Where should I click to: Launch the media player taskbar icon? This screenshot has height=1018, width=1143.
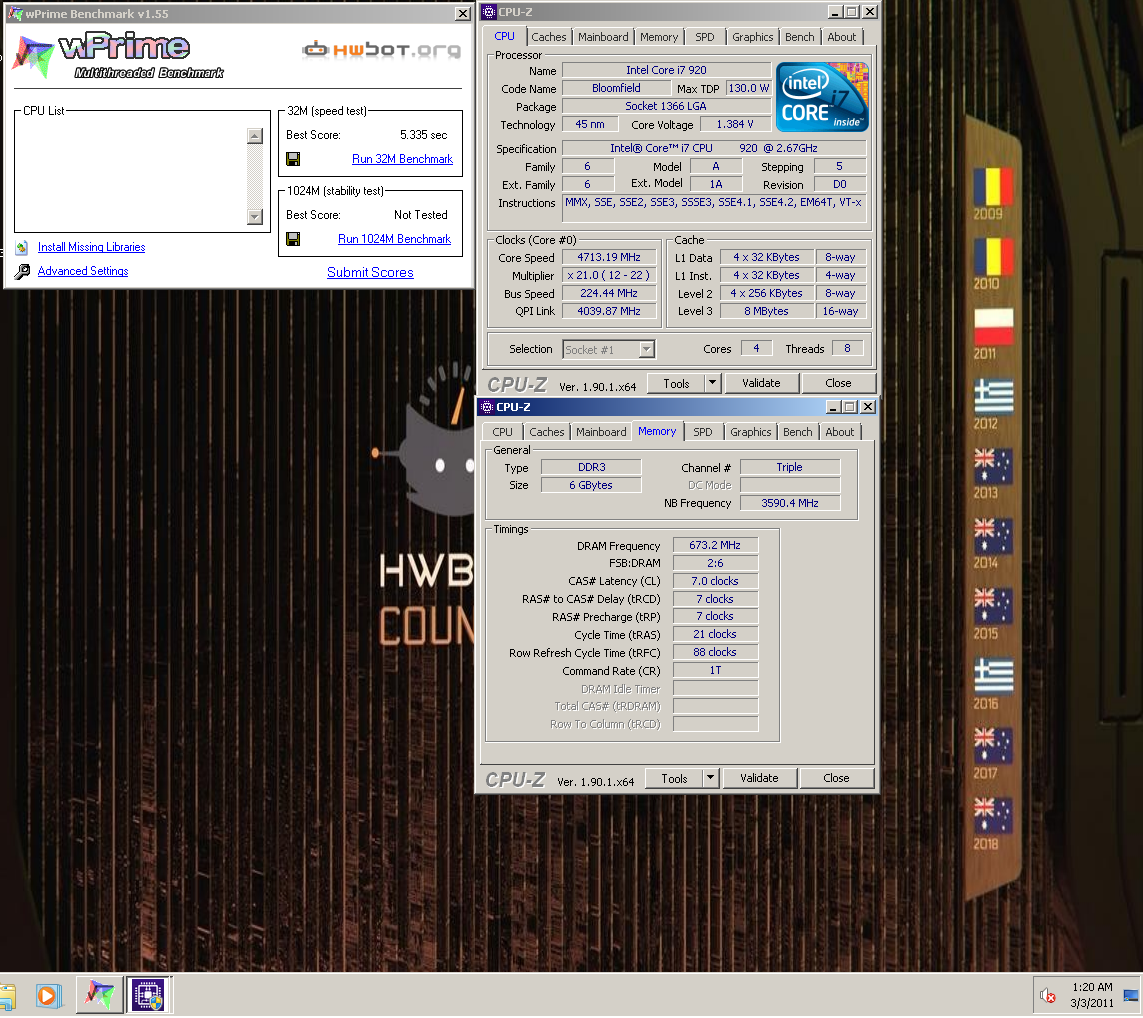point(48,995)
